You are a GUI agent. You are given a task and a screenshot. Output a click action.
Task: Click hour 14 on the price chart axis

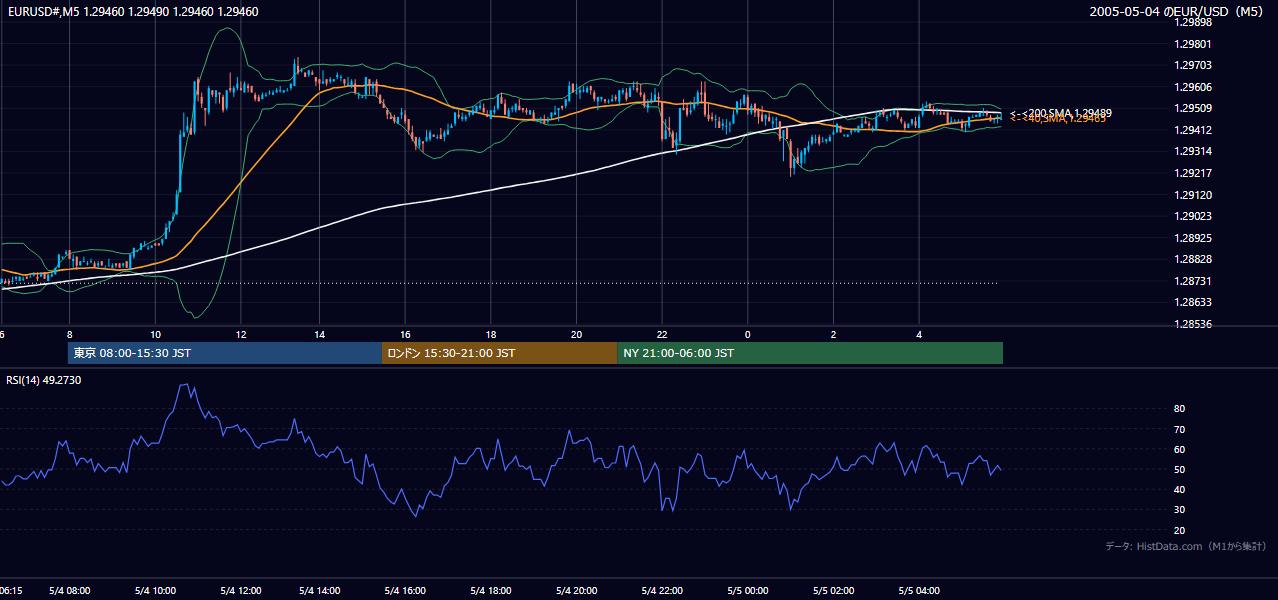319,334
